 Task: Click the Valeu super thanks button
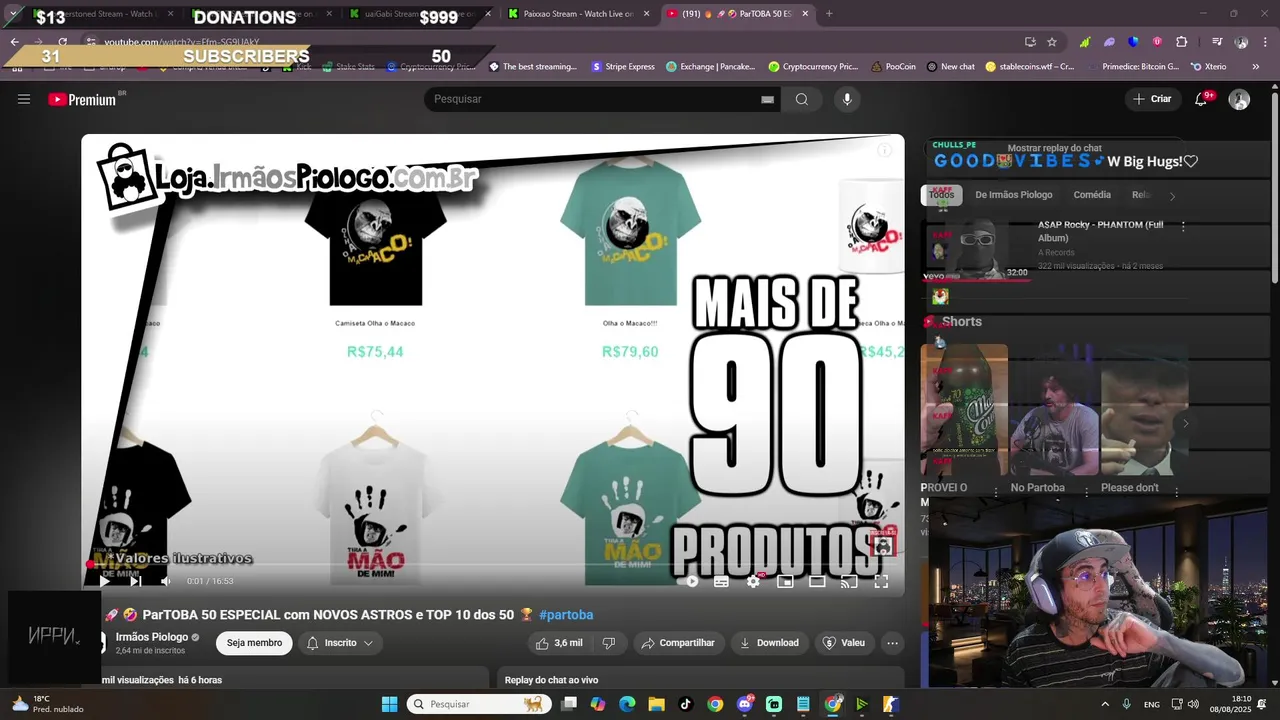843,643
